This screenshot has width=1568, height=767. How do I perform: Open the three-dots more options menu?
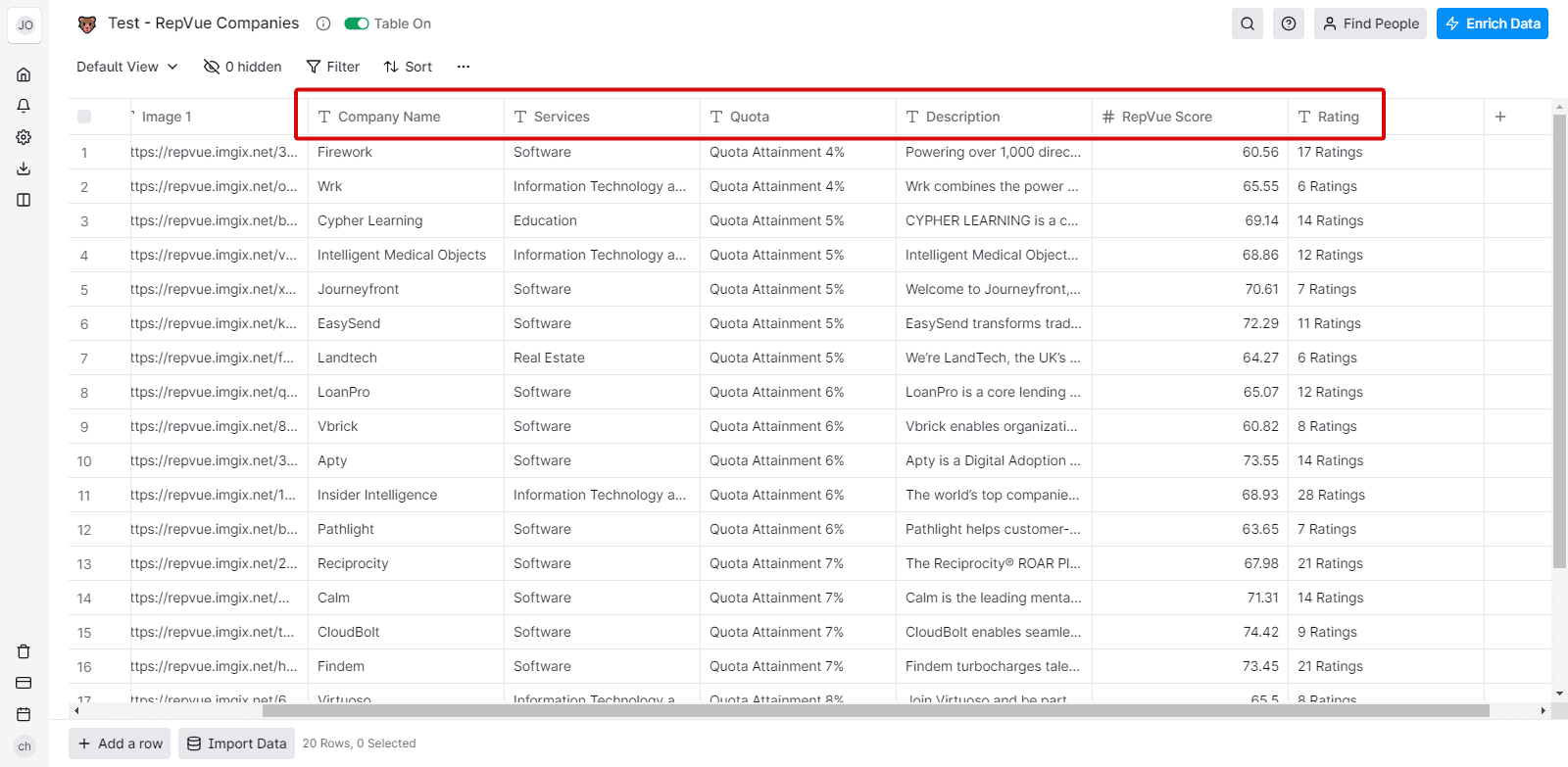pos(464,67)
